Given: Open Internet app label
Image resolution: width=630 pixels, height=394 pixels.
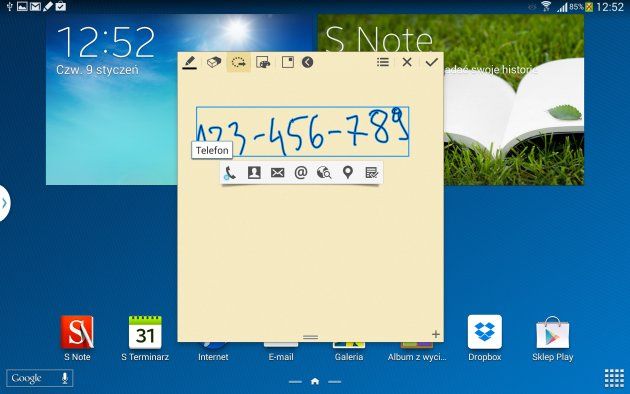Looking at the screenshot, I should pyautogui.click(x=213, y=357).
